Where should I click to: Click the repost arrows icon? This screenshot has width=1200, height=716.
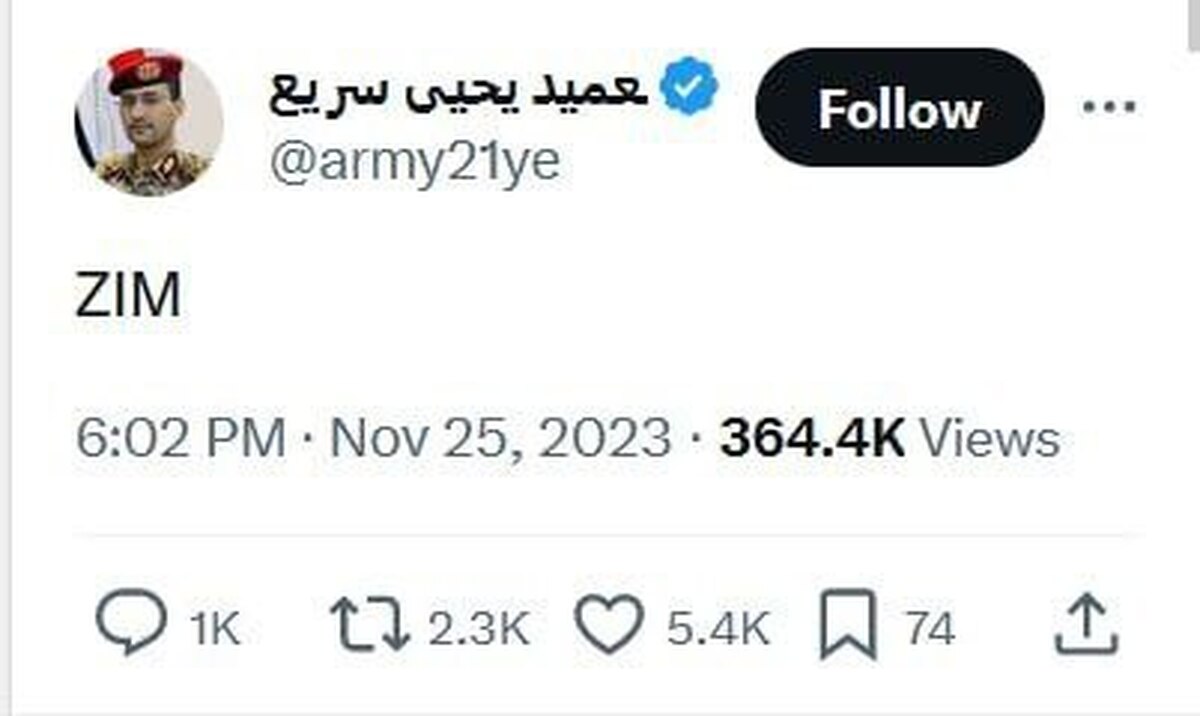370,627
